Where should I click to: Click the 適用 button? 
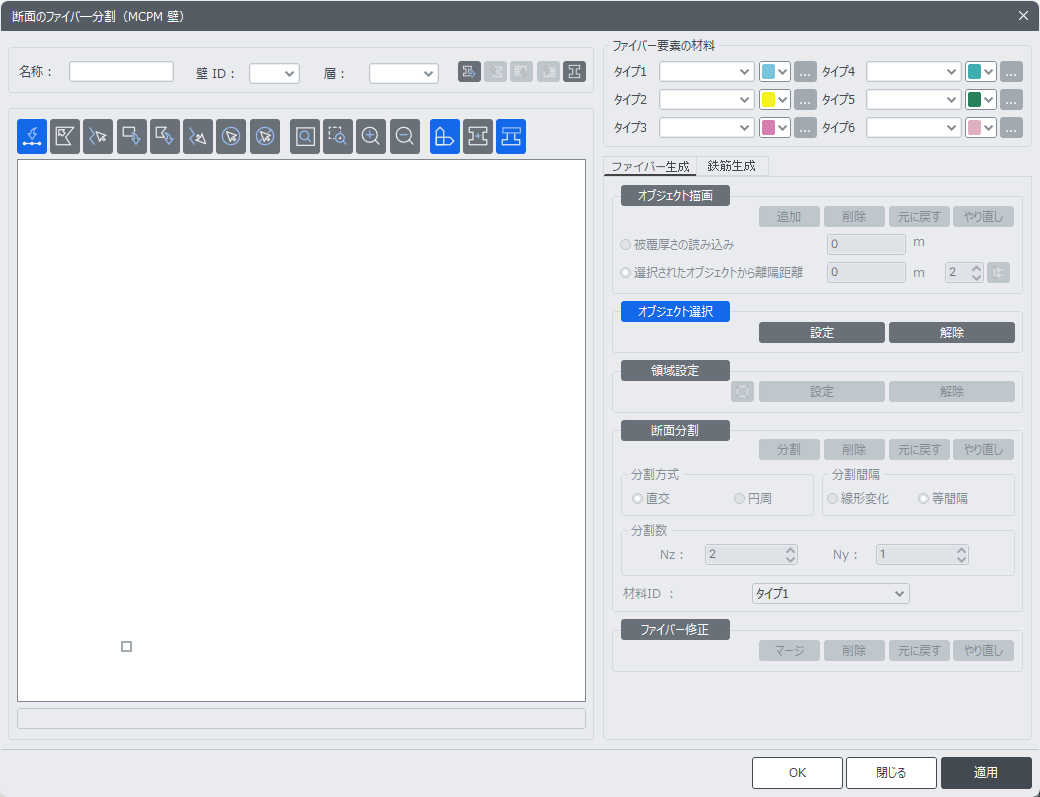986,773
